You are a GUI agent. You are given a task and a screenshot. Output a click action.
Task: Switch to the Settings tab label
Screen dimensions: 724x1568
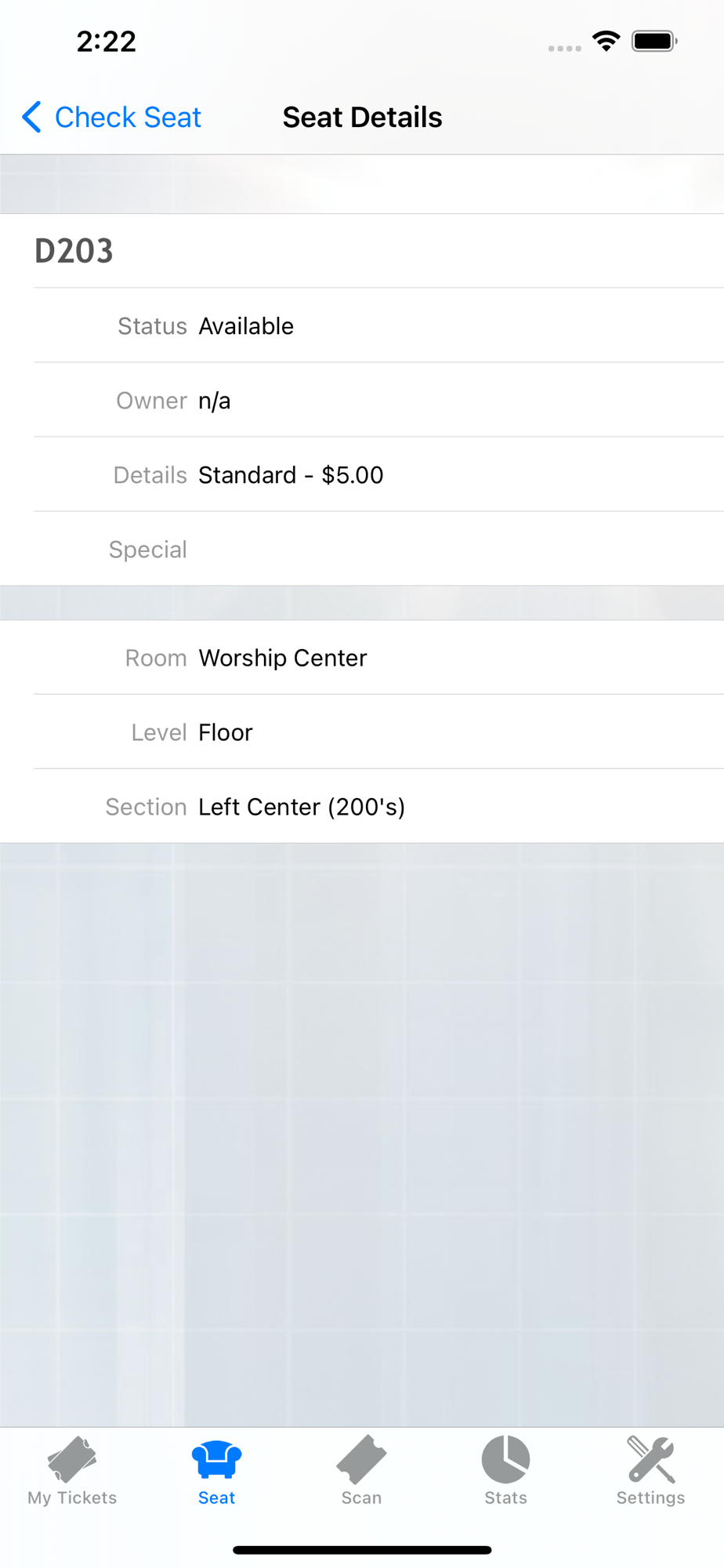[650, 1497]
